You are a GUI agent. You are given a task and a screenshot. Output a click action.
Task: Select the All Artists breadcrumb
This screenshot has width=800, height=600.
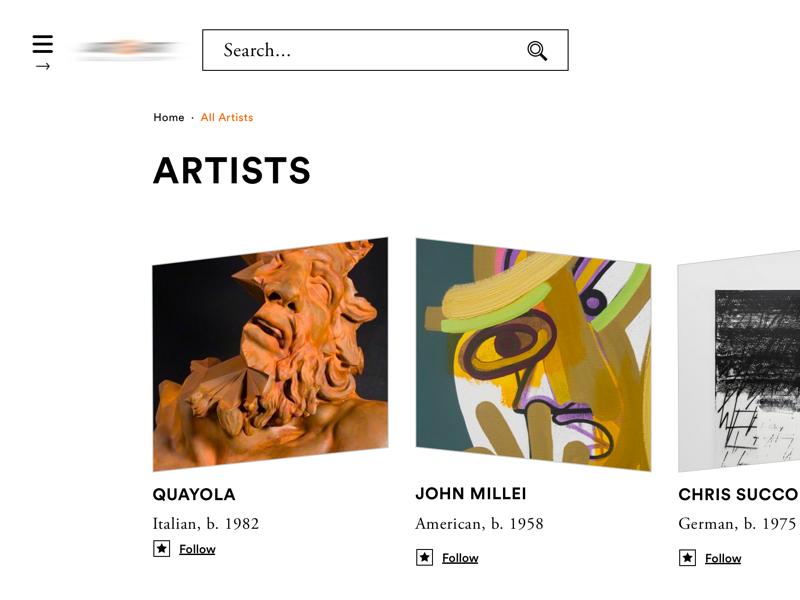[x=226, y=117]
